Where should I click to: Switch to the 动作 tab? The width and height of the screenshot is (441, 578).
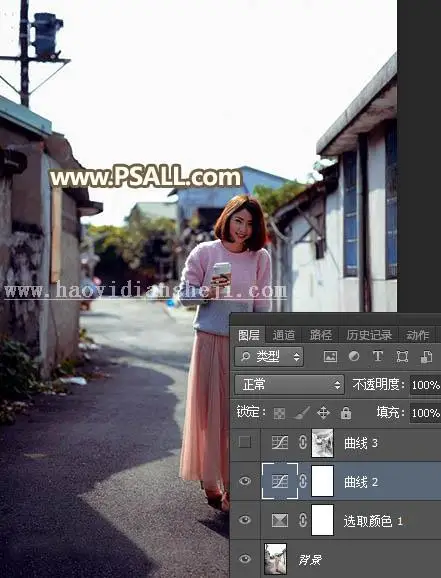point(417,335)
